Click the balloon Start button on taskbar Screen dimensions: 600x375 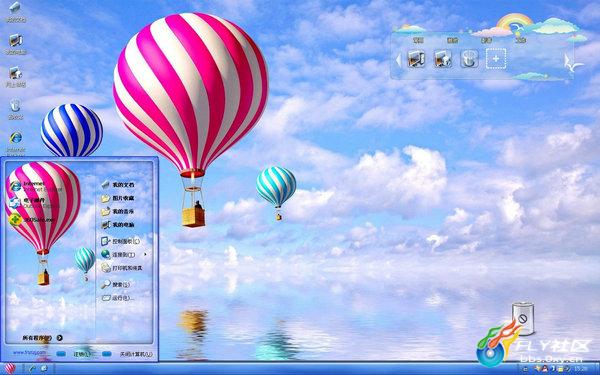click(10, 368)
